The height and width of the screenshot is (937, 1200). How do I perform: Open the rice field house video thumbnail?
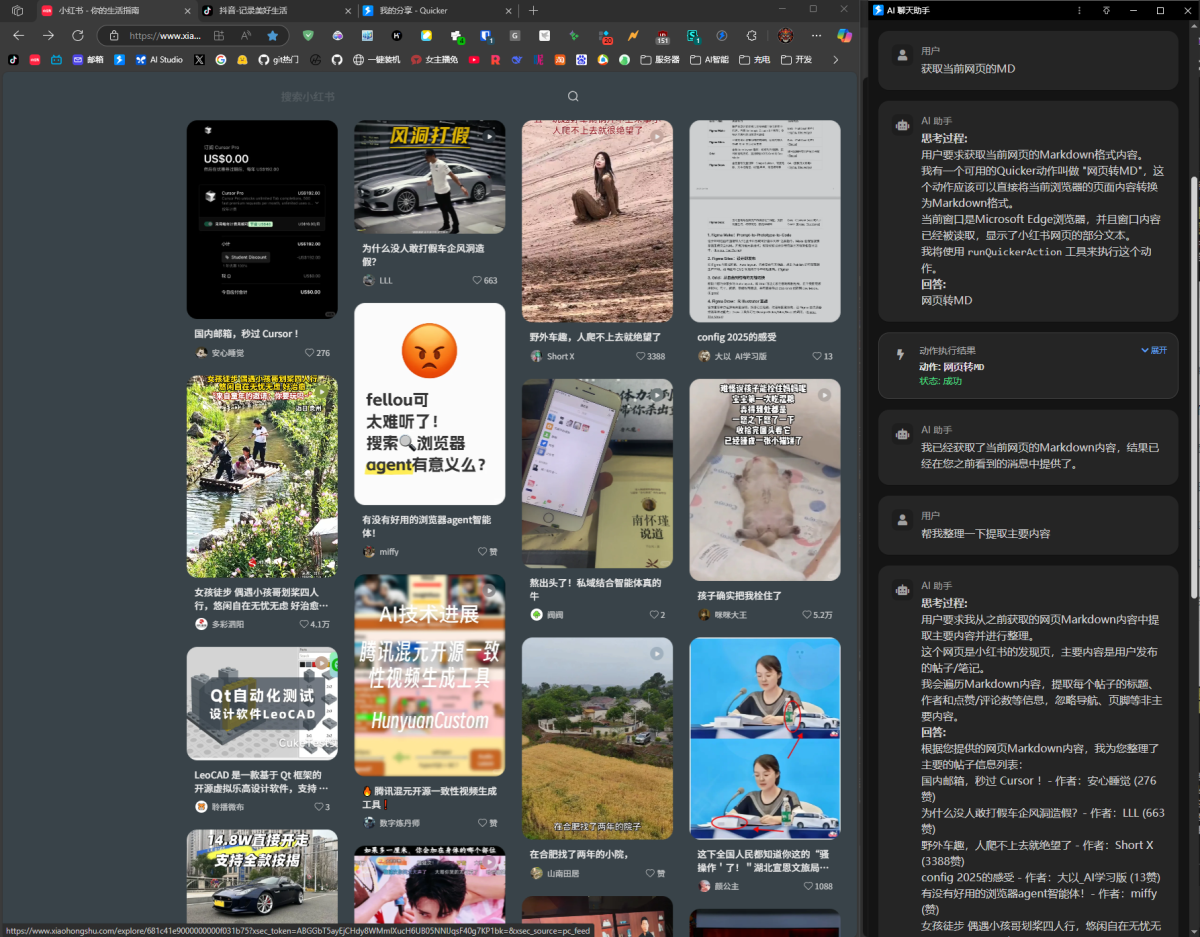click(597, 738)
